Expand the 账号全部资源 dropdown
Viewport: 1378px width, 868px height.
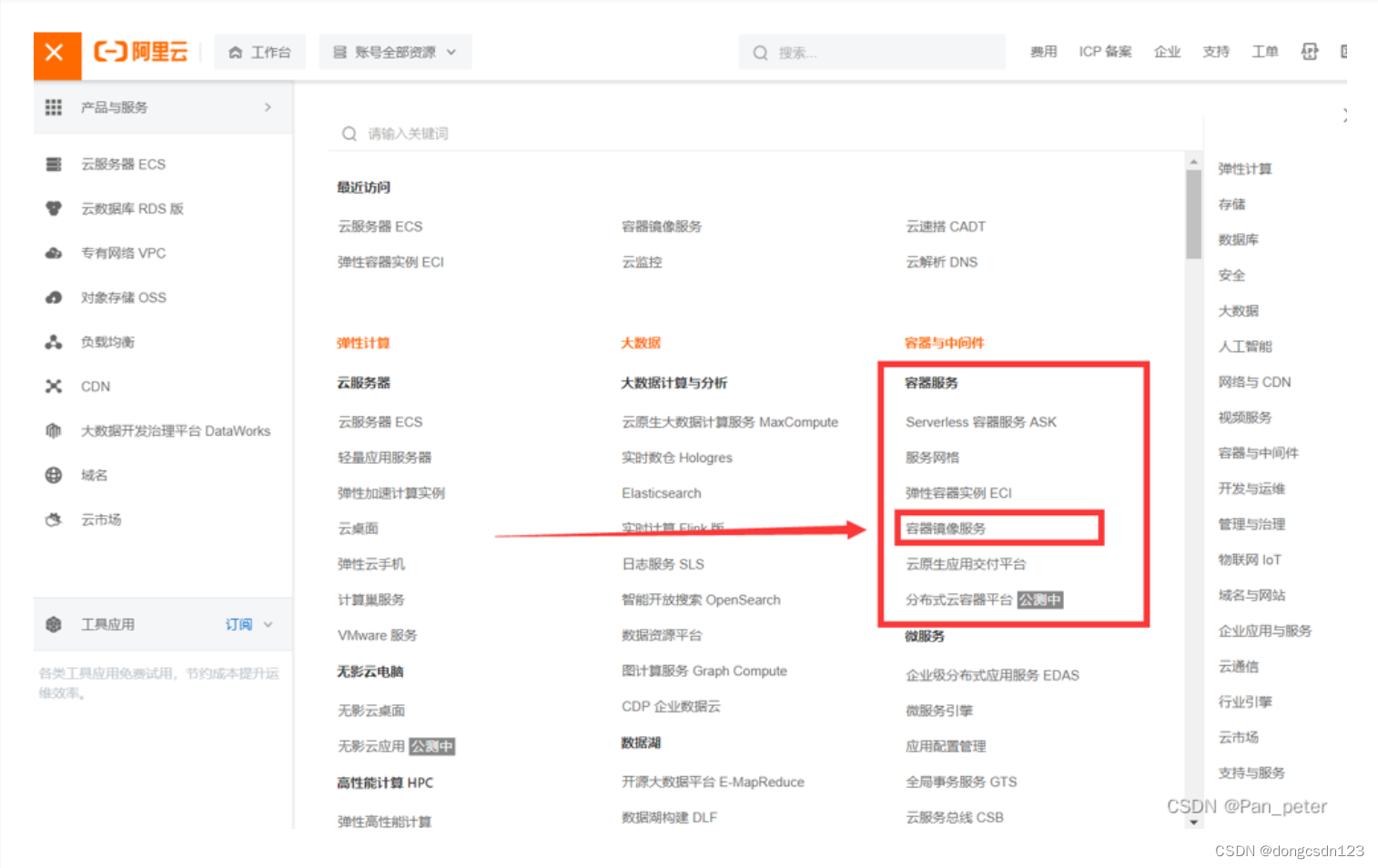coord(395,53)
